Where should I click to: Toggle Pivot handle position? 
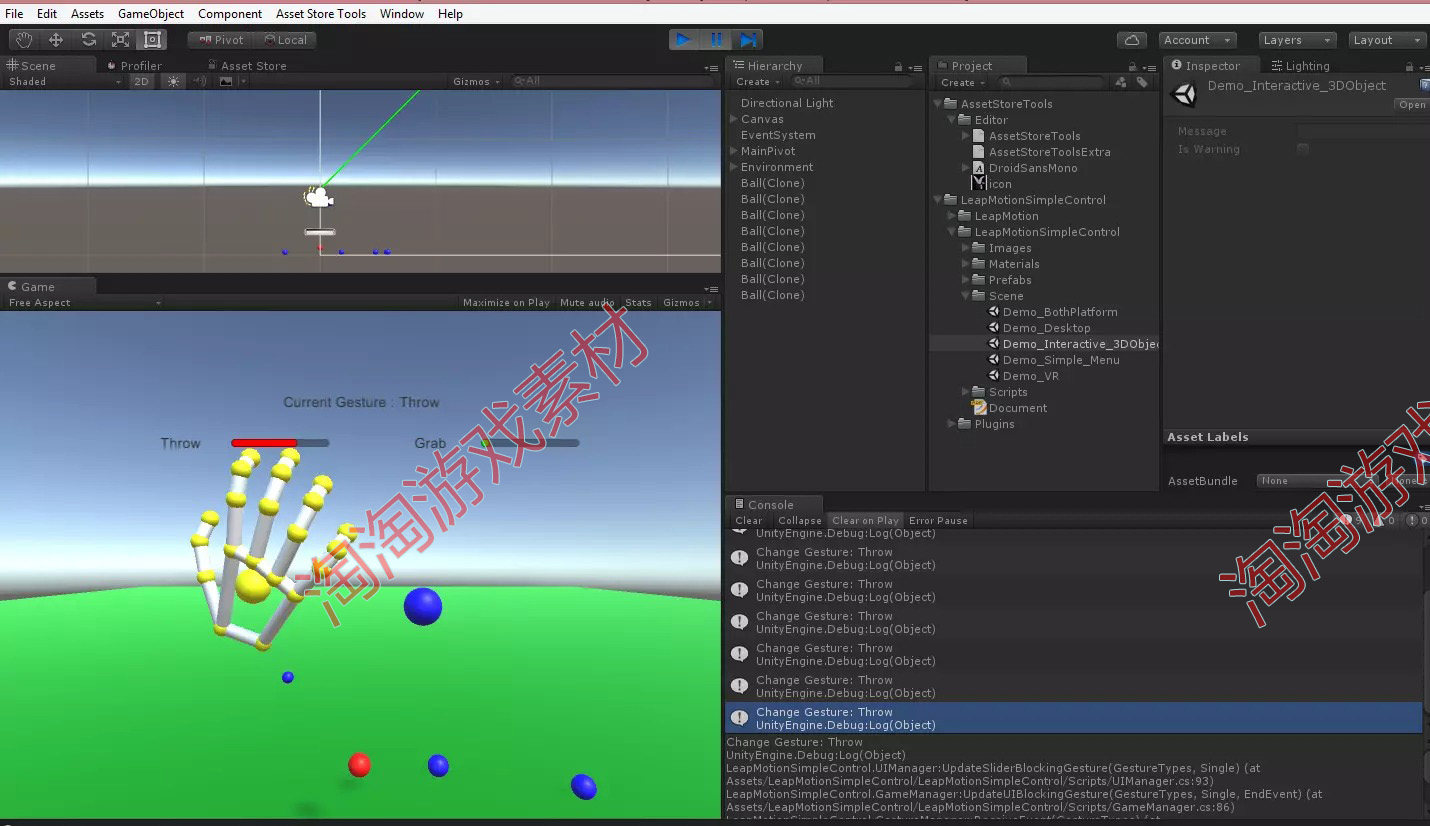coord(220,40)
